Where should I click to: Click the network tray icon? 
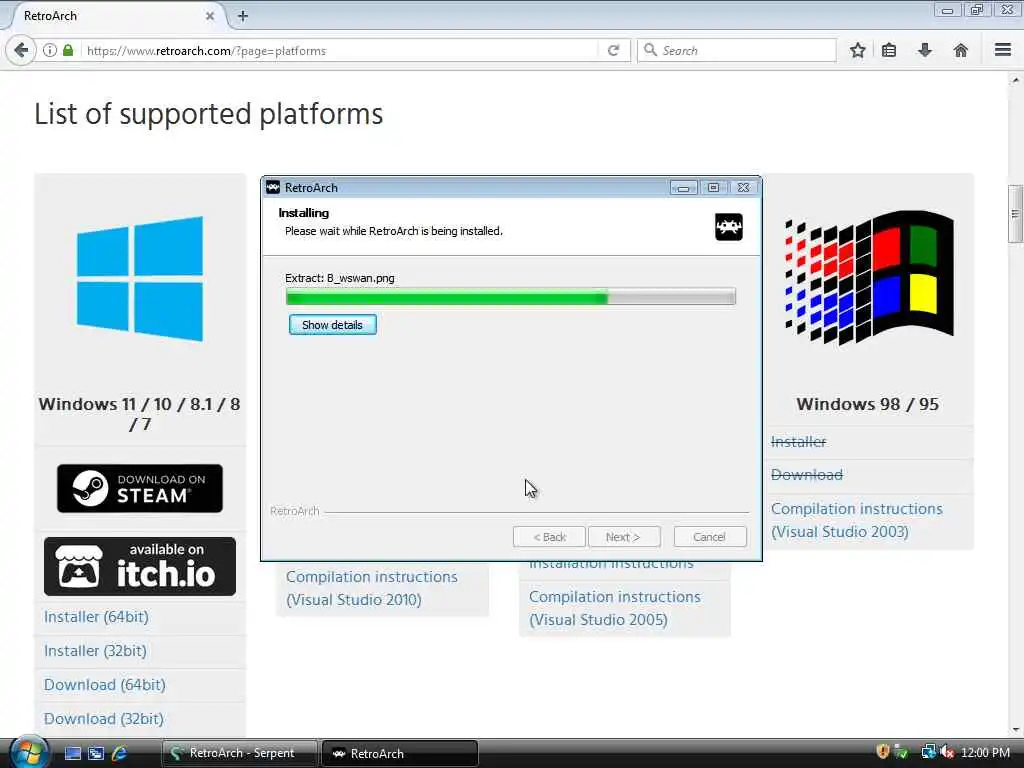click(x=928, y=752)
